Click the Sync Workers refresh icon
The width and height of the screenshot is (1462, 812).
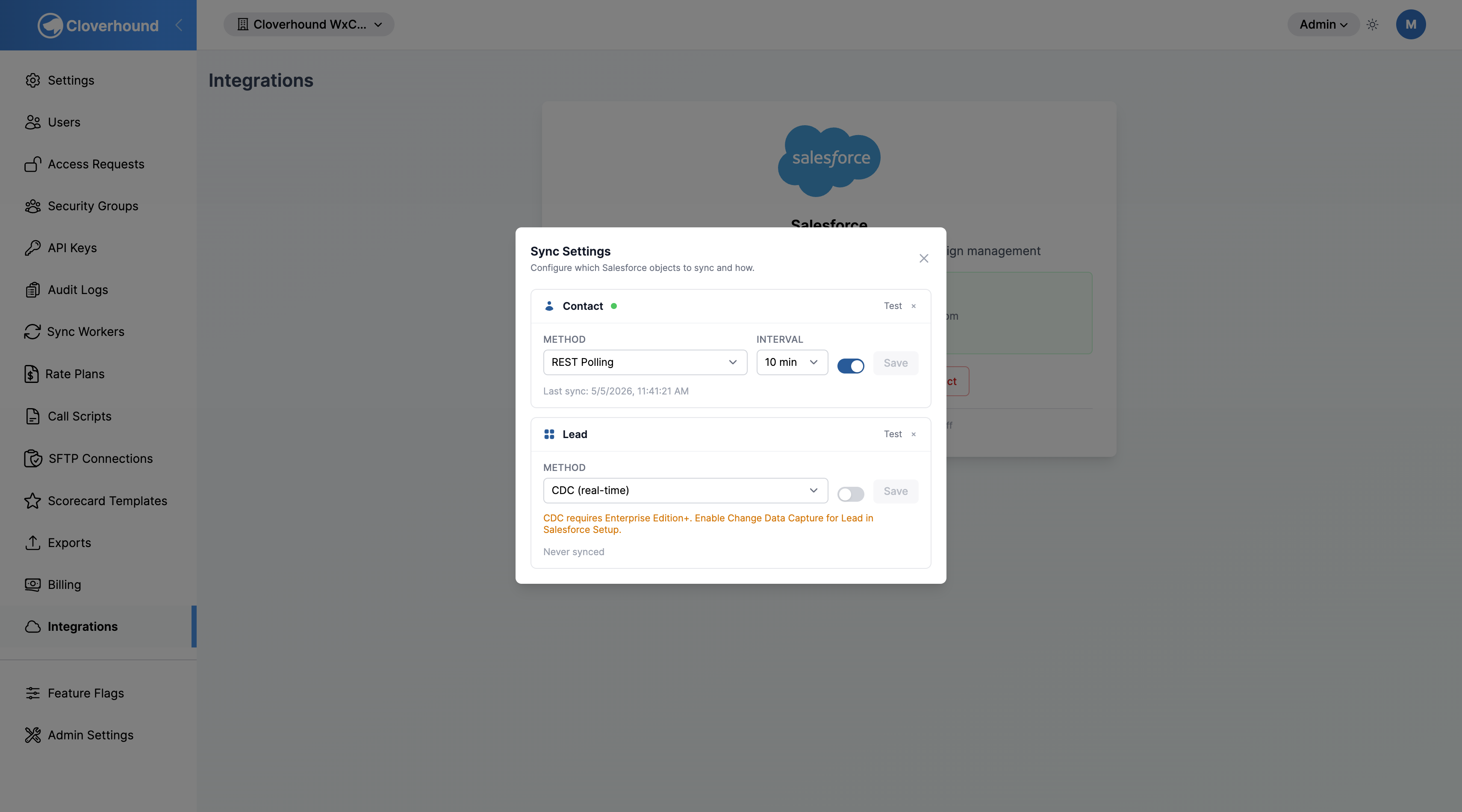[32, 331]
